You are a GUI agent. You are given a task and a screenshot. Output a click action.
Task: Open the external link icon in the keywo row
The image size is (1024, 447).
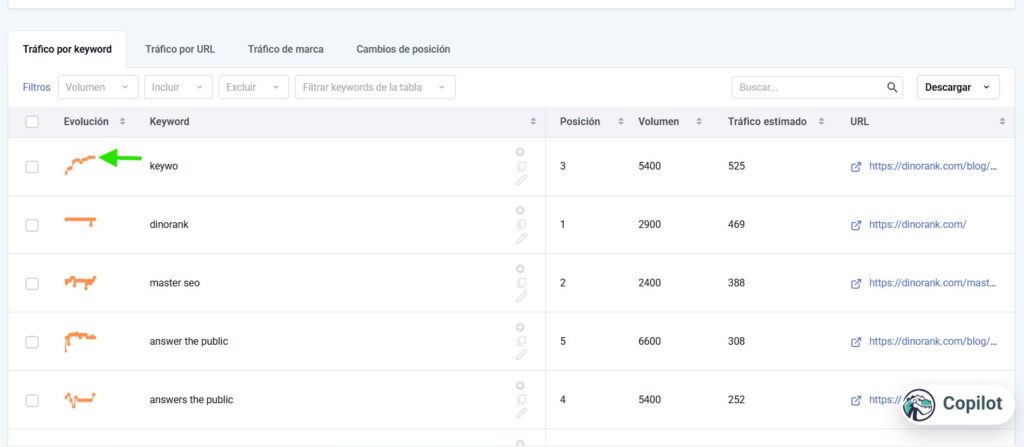(856, 167)
